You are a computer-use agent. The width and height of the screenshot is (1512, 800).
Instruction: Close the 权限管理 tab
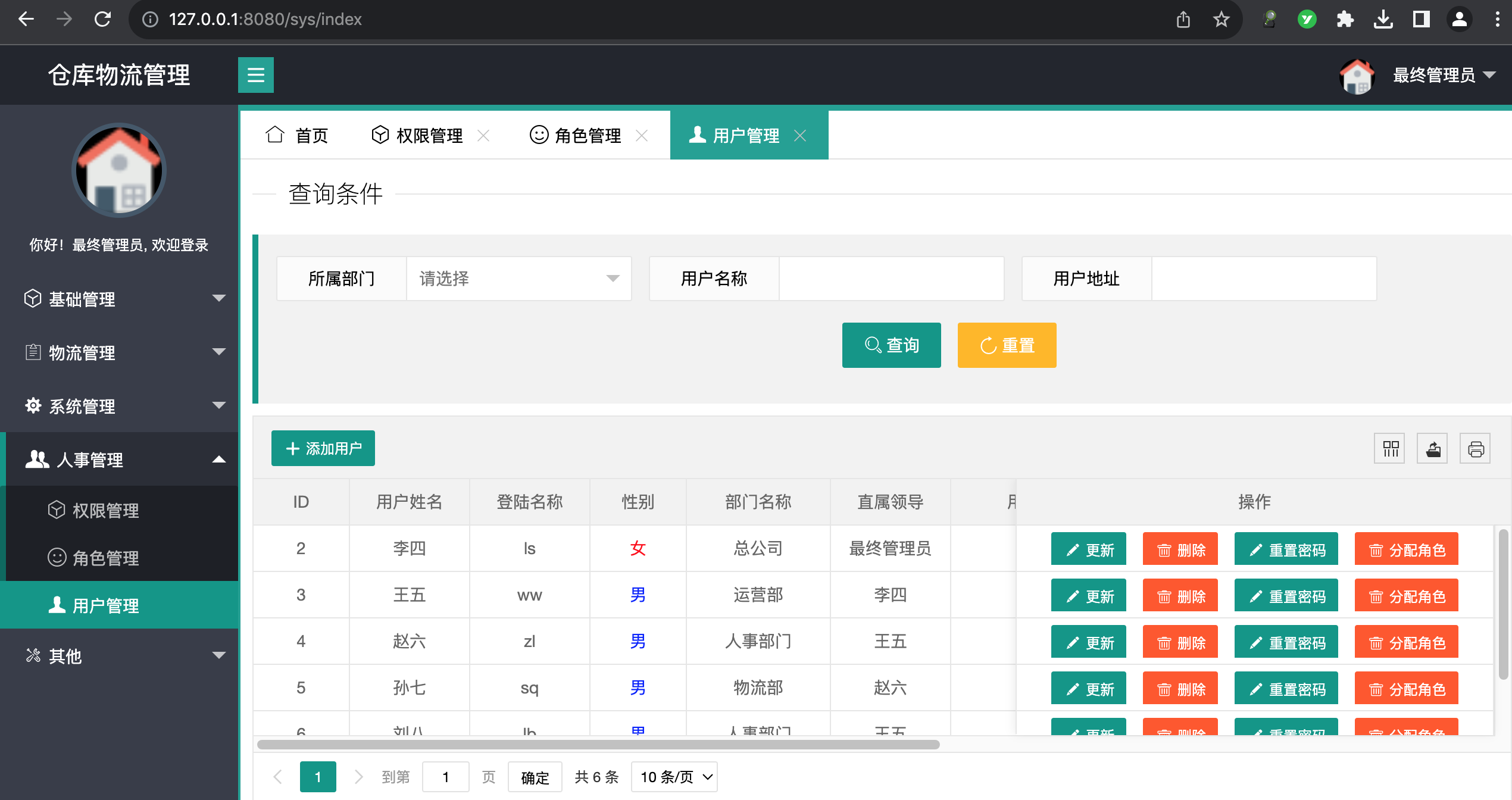(x=483, y=136)
